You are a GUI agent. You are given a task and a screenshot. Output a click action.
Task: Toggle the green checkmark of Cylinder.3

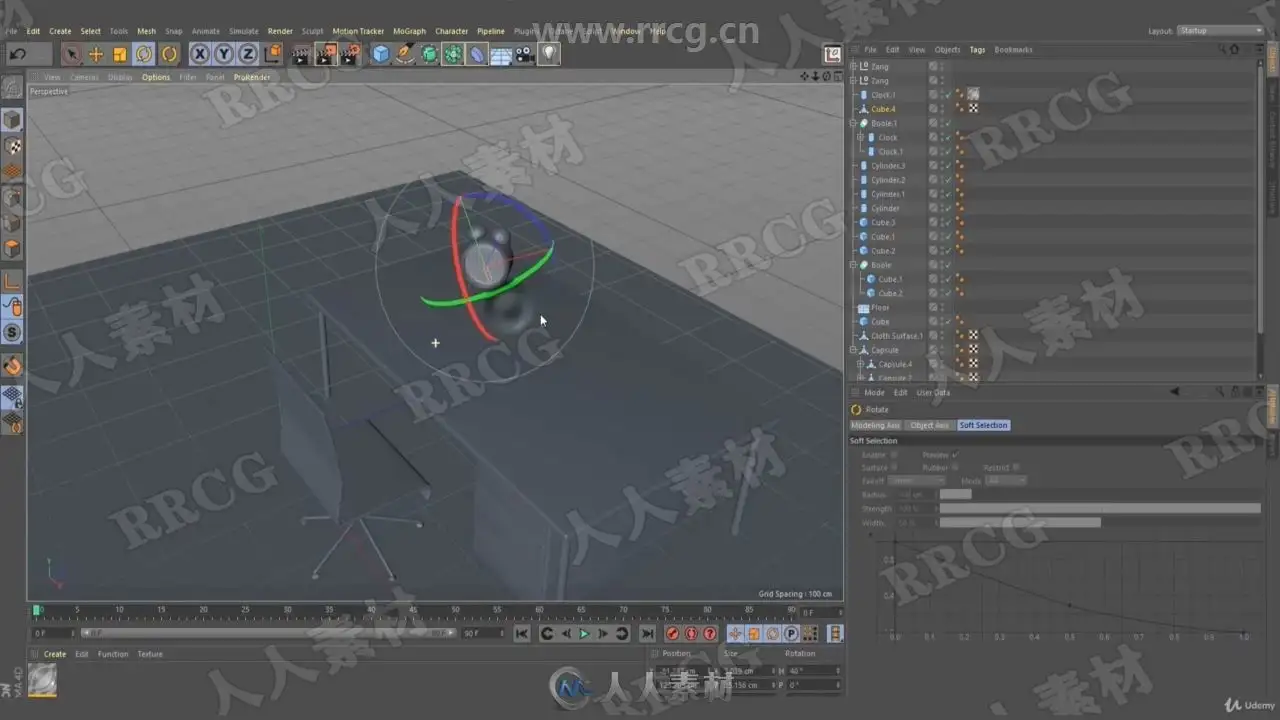[x=946, y=166]
